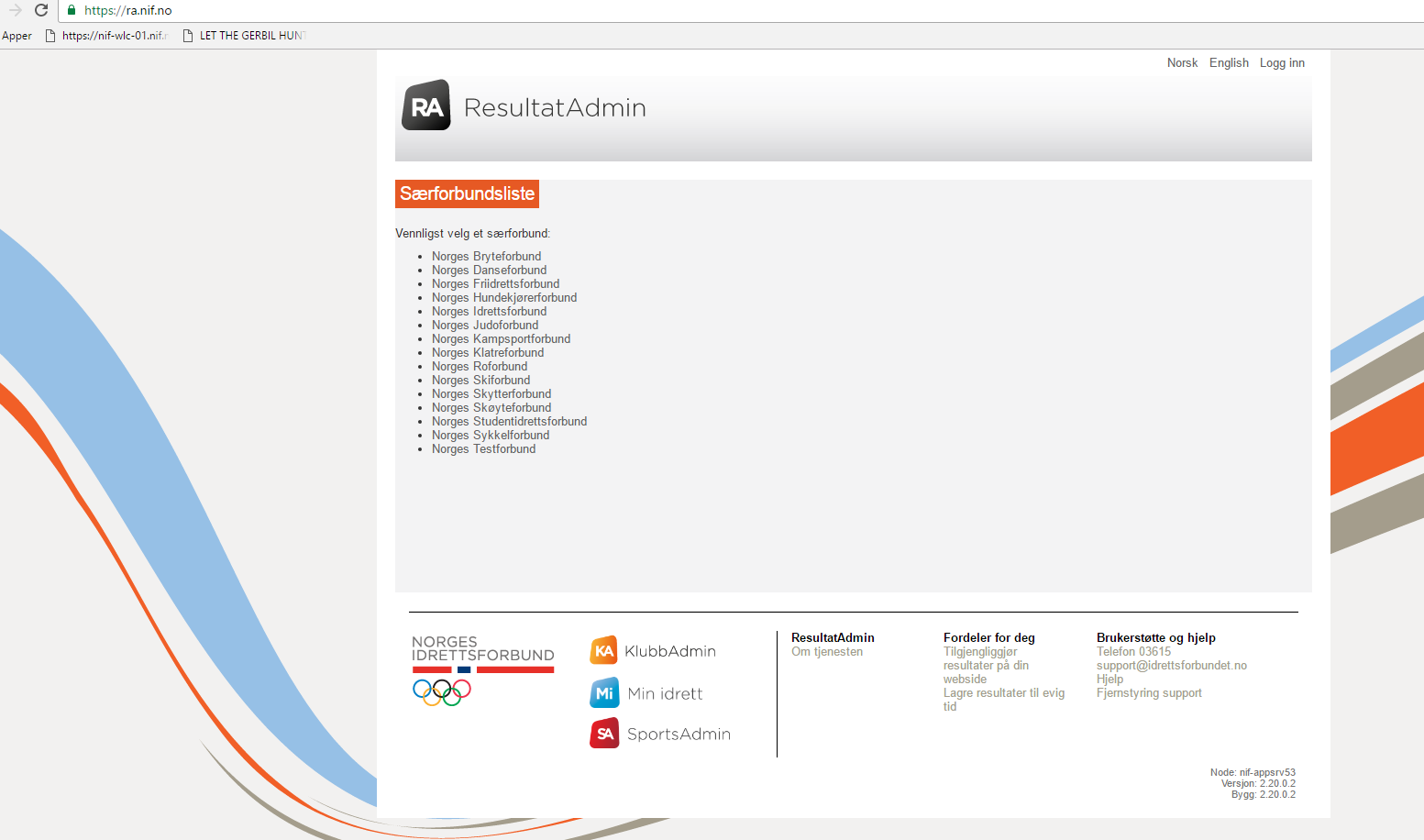Click the Versjon: 2.20.0.2 text
The height and width of the screenshot is (840, 1424).
pos(1258,783)
